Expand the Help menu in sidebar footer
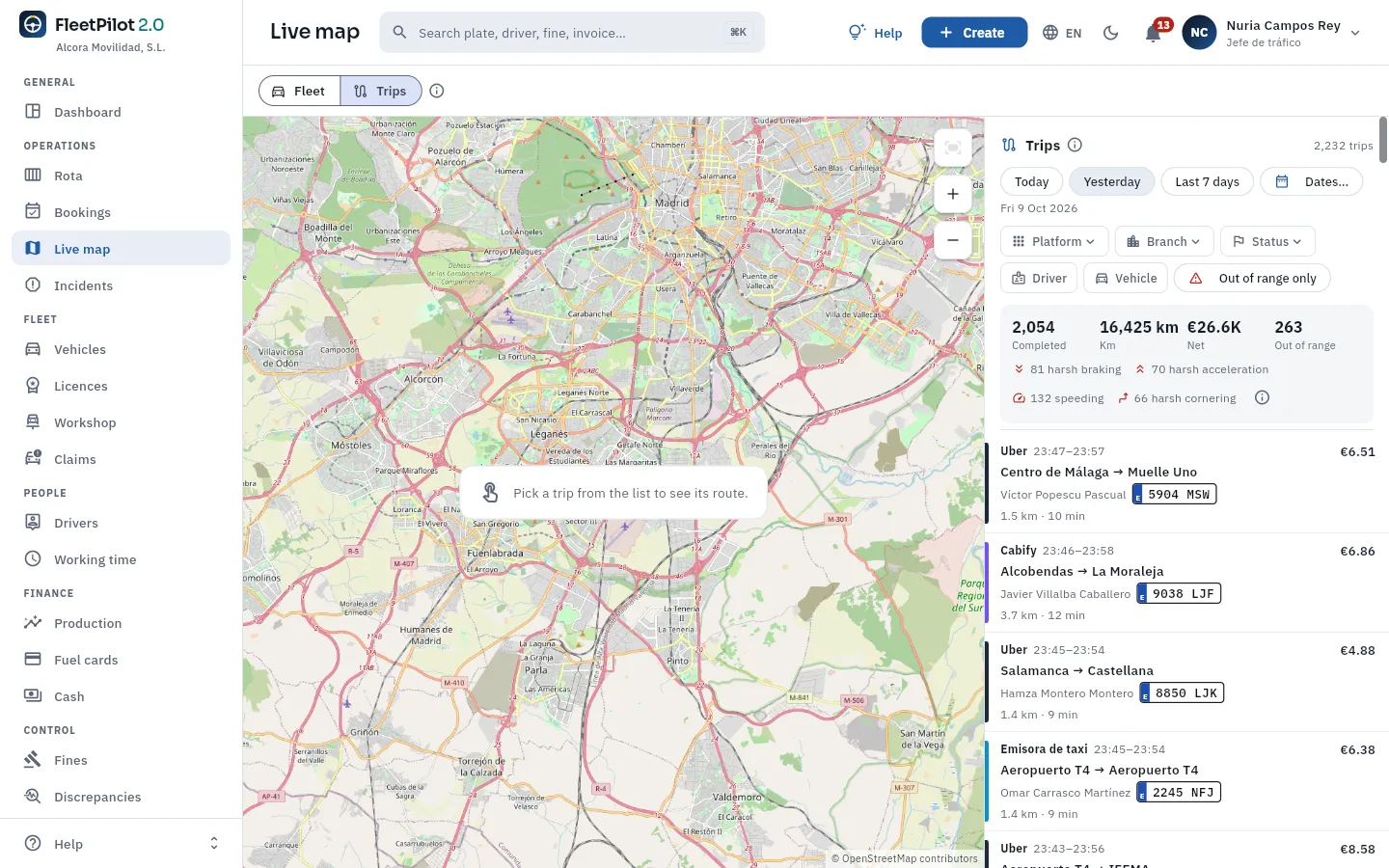1389x868 pixels. pos(121,844)
